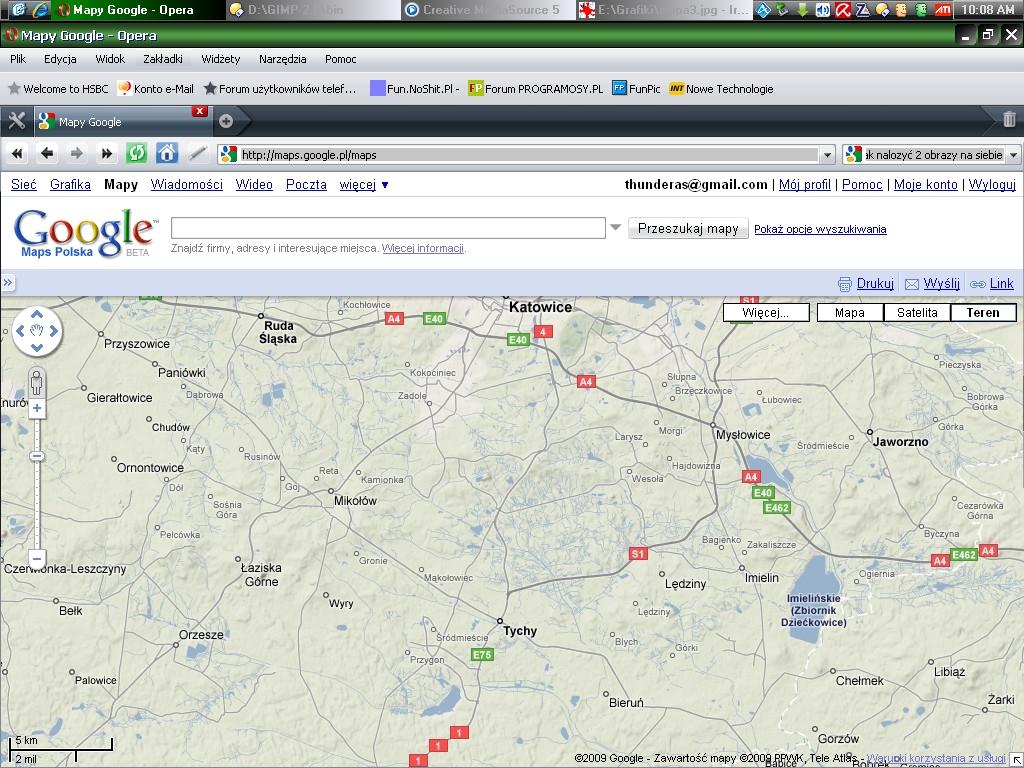Go back one page
The image size is (1024, 768).
47,154
